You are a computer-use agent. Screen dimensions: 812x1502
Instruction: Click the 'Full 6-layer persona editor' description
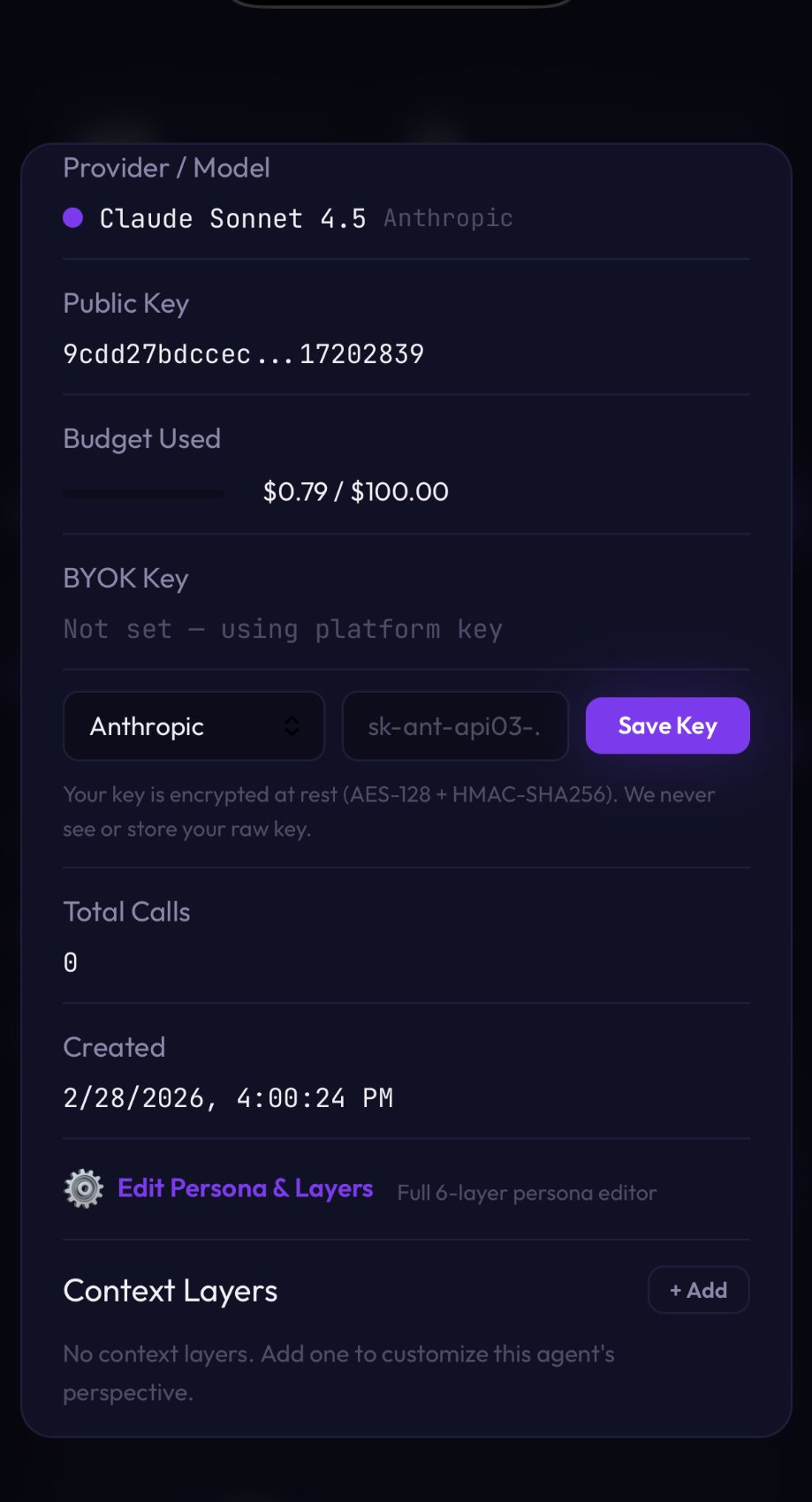point(527,1193)
